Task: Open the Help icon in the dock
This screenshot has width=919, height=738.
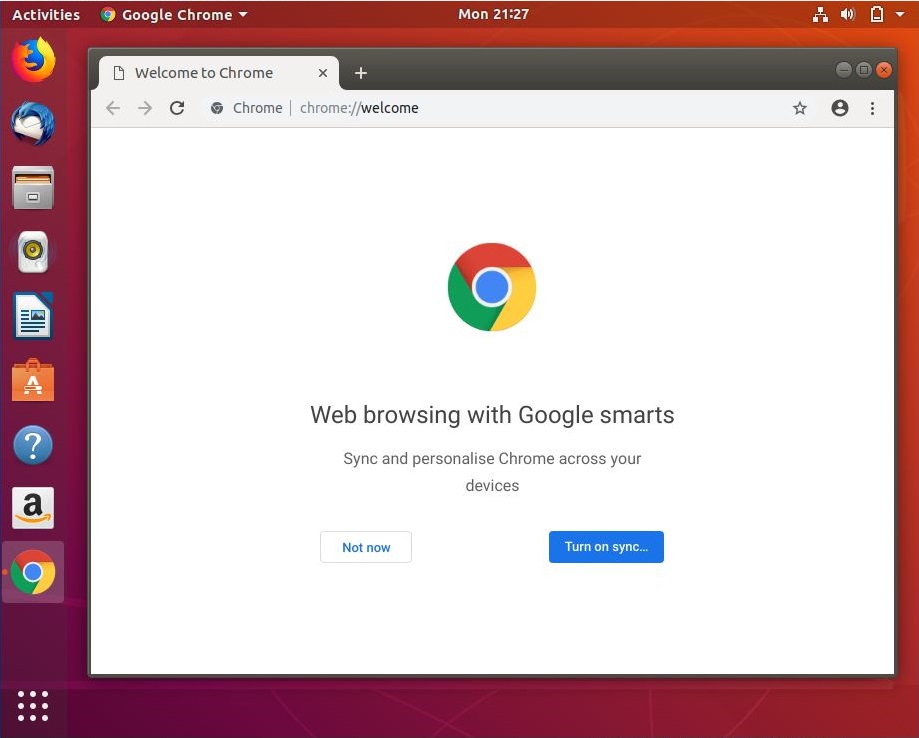Action: click(33, 444)
